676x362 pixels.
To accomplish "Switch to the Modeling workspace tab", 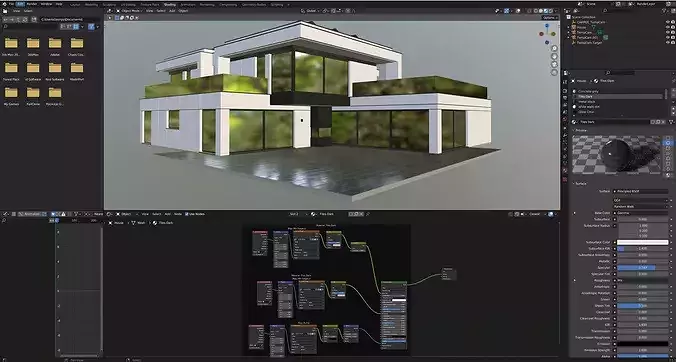I will tap(91, 4).
